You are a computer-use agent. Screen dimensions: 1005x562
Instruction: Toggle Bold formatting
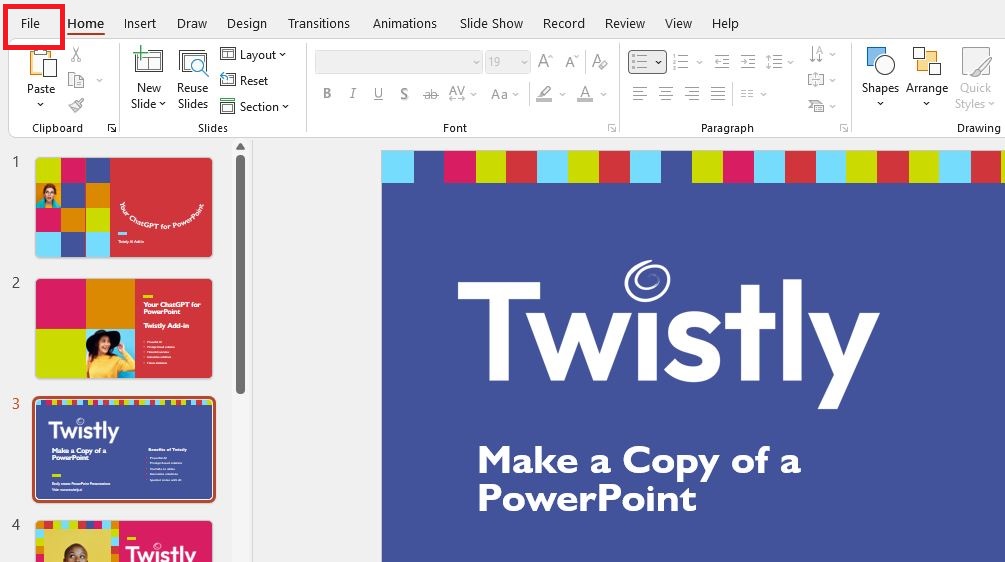pos(327,94)
